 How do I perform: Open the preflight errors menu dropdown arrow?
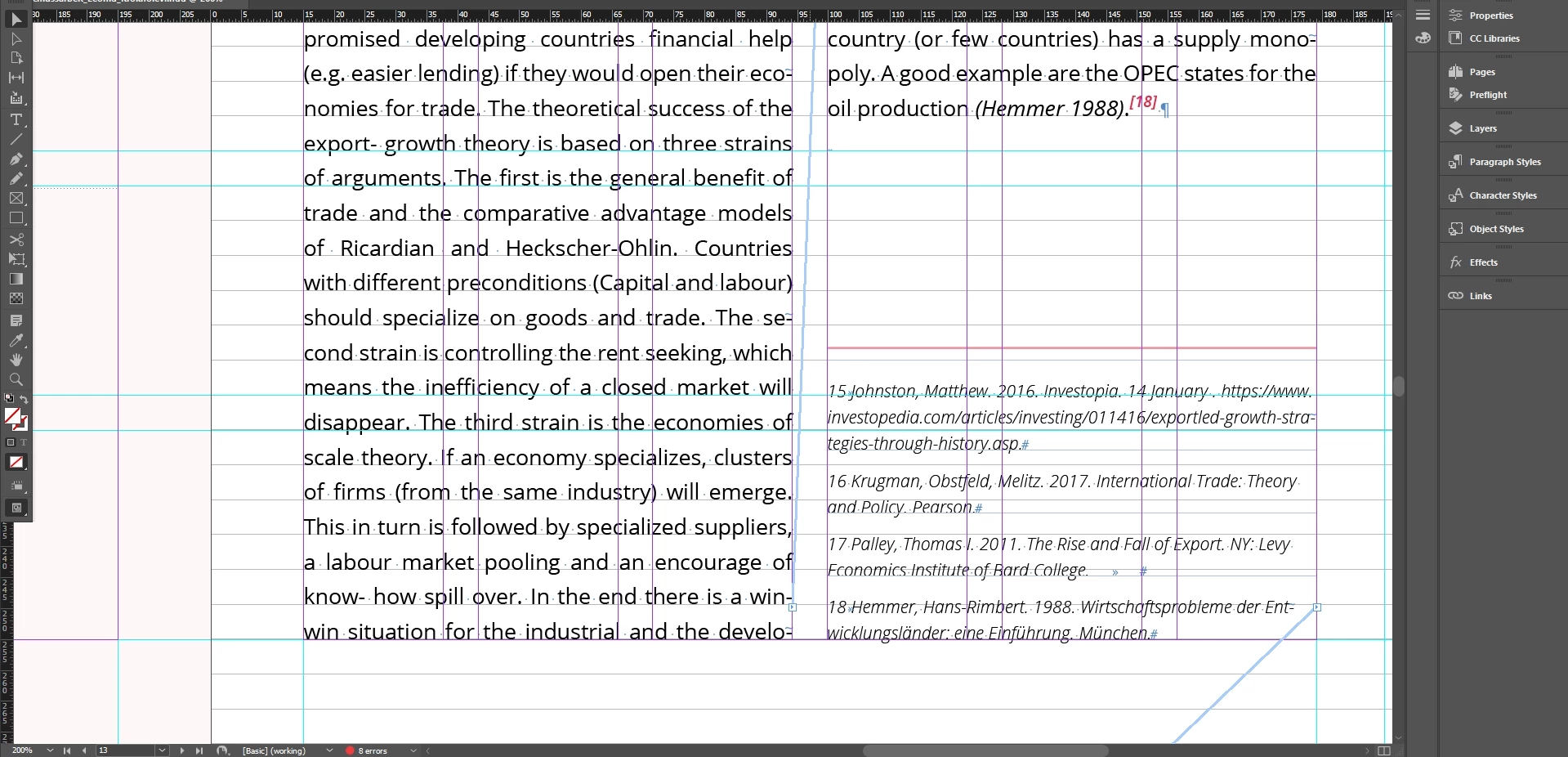(413, 750)
